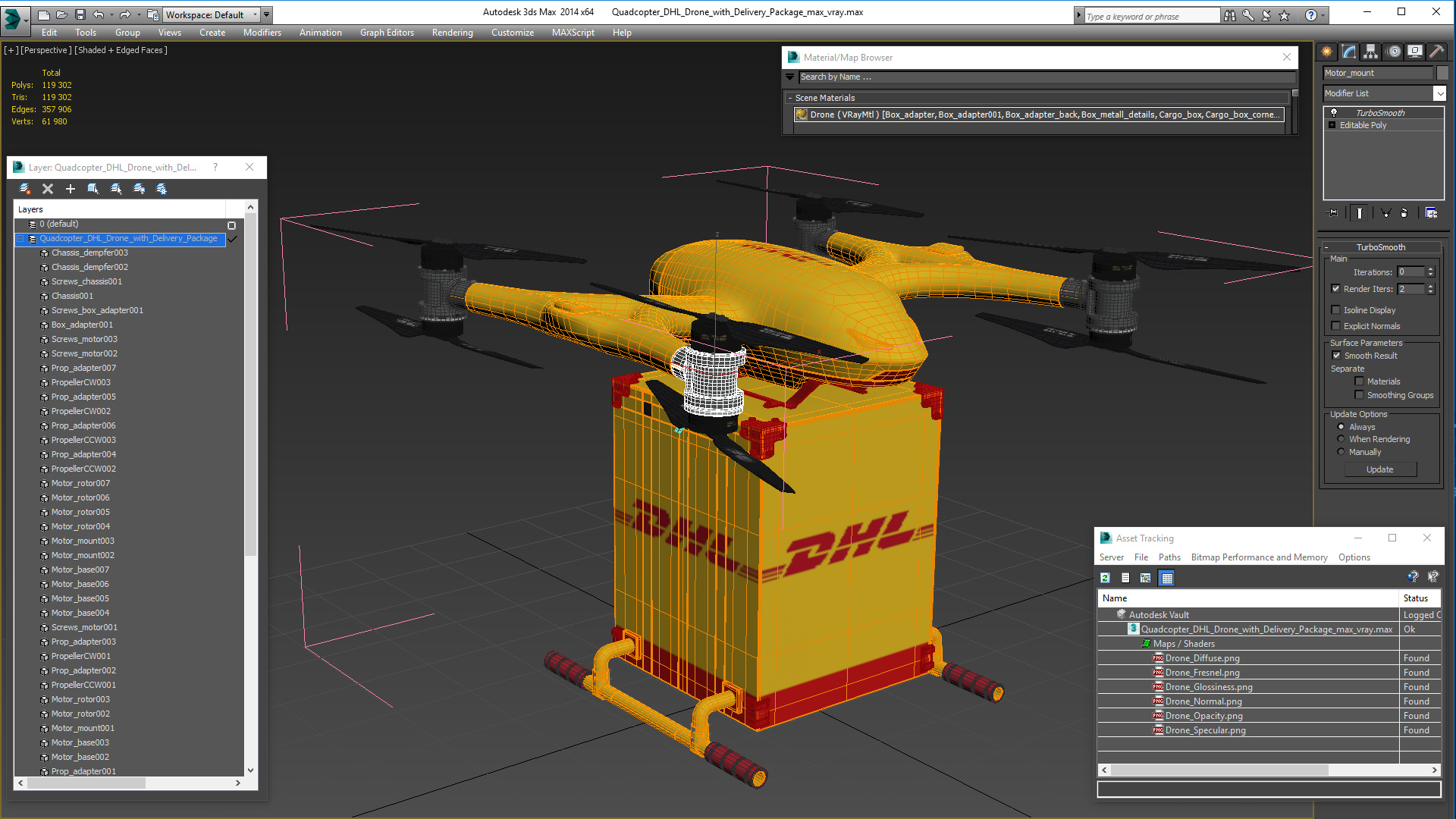Open the Create panel tab icon

1327,52
